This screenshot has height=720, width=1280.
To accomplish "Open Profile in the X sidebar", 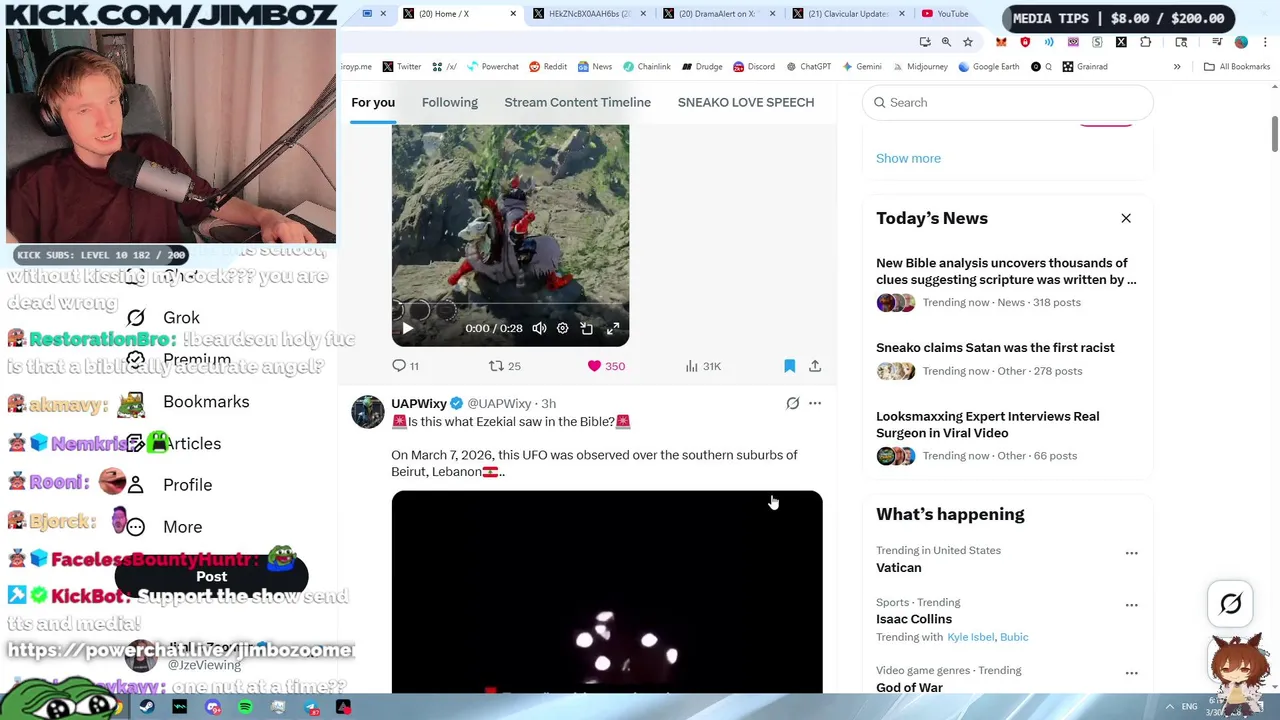I will tap(187, 484).
